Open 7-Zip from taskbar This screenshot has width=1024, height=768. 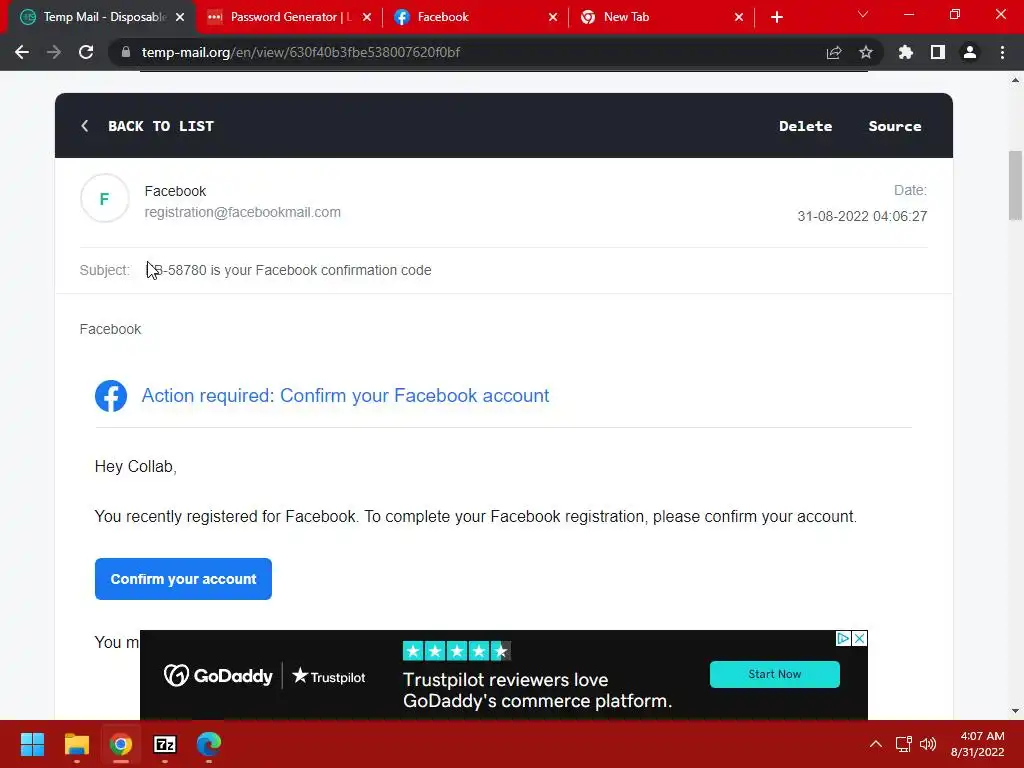tap(165, 744)
